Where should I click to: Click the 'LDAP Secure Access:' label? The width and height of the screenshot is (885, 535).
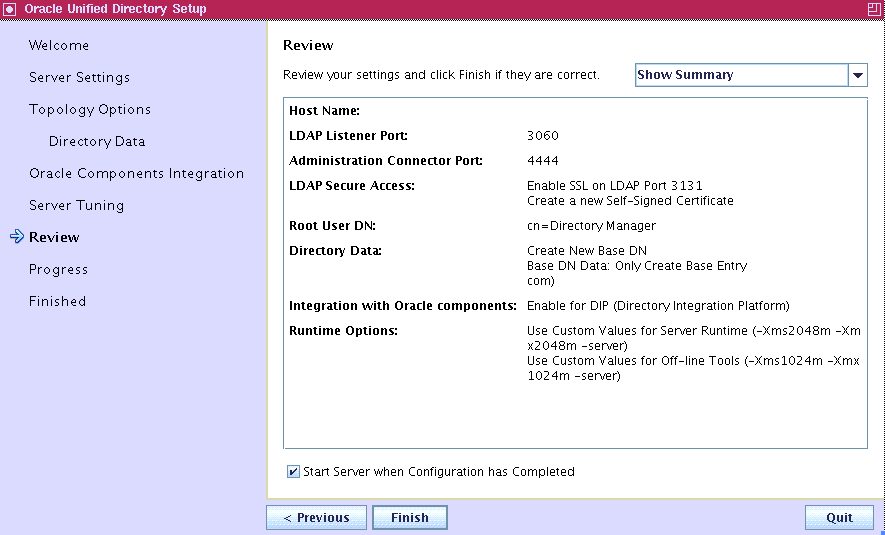pyautogui.click(x=352, y=186)
